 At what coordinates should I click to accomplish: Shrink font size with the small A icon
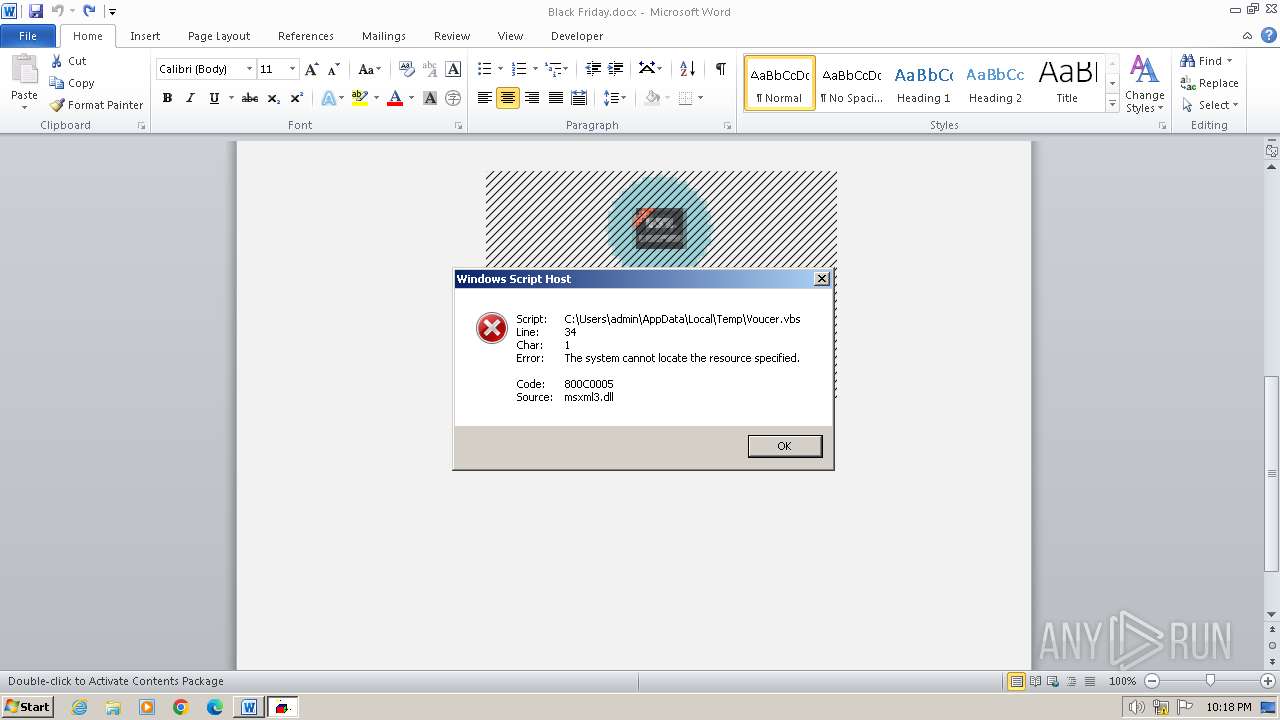point(334,69)
